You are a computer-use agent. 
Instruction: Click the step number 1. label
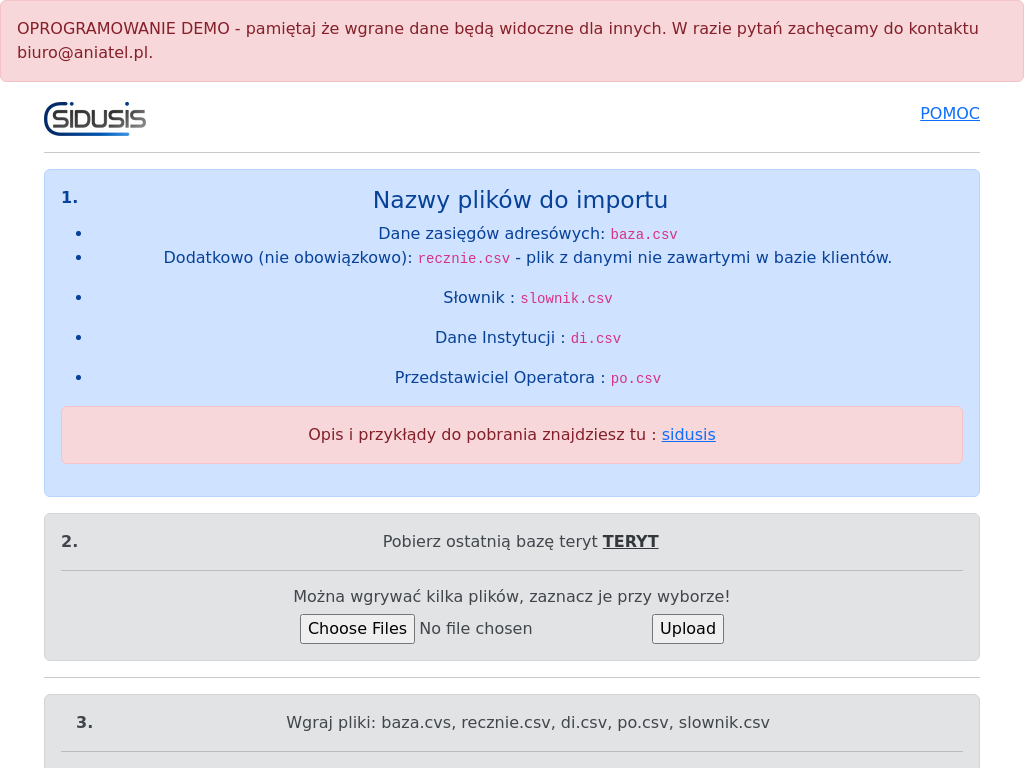tap(69, 198)
